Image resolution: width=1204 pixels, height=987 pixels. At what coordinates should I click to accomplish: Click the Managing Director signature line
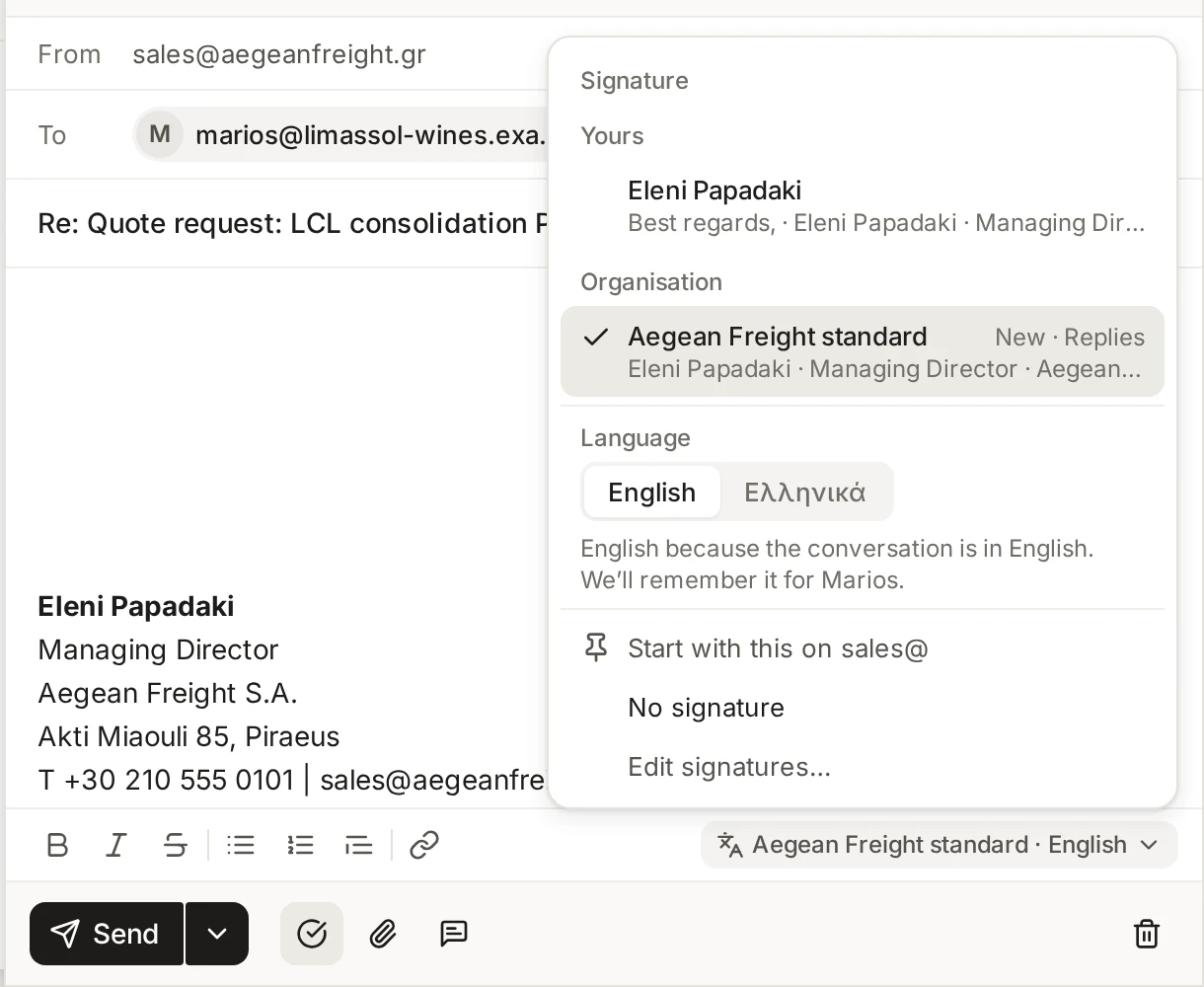[158, 649]
